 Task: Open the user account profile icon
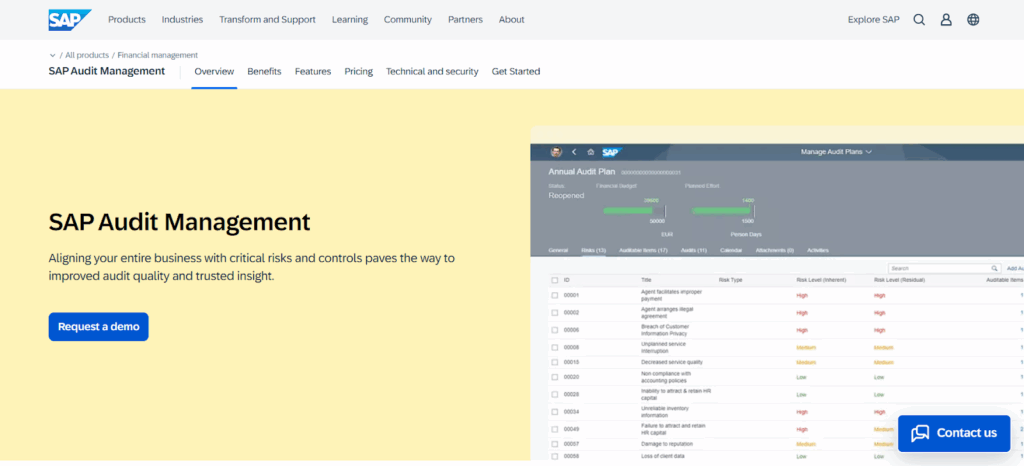point(946,20)
